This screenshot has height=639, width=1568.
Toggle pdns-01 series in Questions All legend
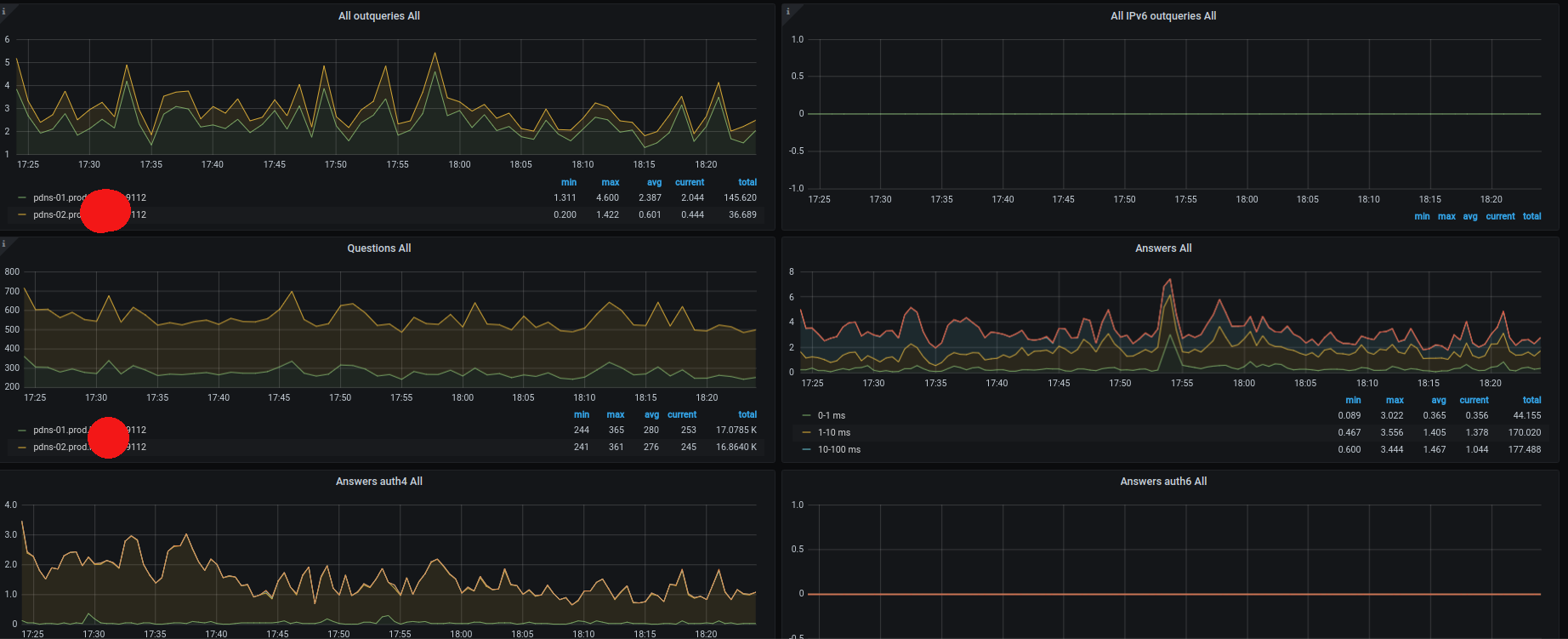click(89, 430)
